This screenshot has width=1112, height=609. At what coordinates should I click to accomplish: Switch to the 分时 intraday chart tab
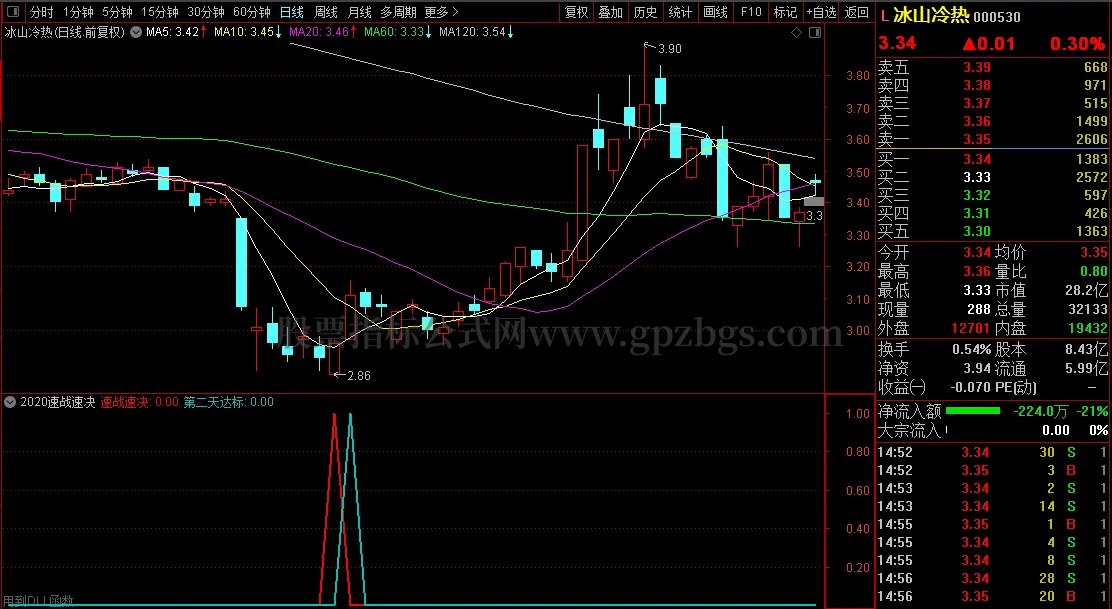(42, 12)
